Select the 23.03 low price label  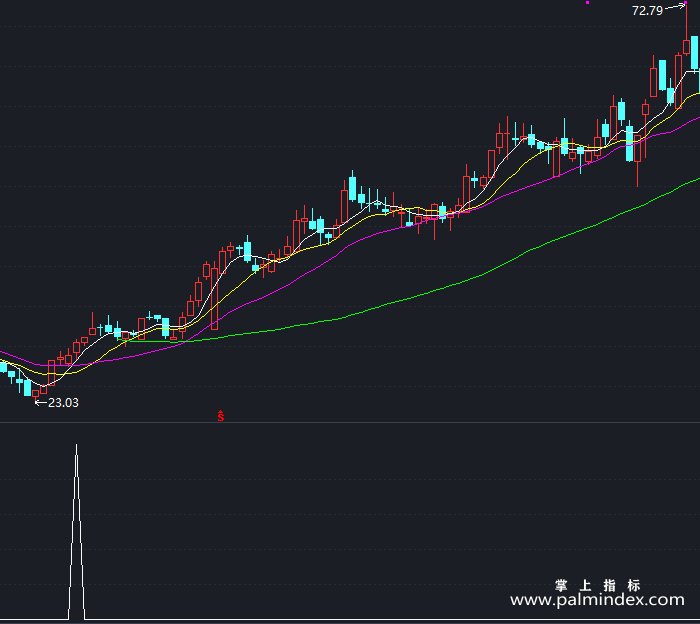[x=63, y=403]
